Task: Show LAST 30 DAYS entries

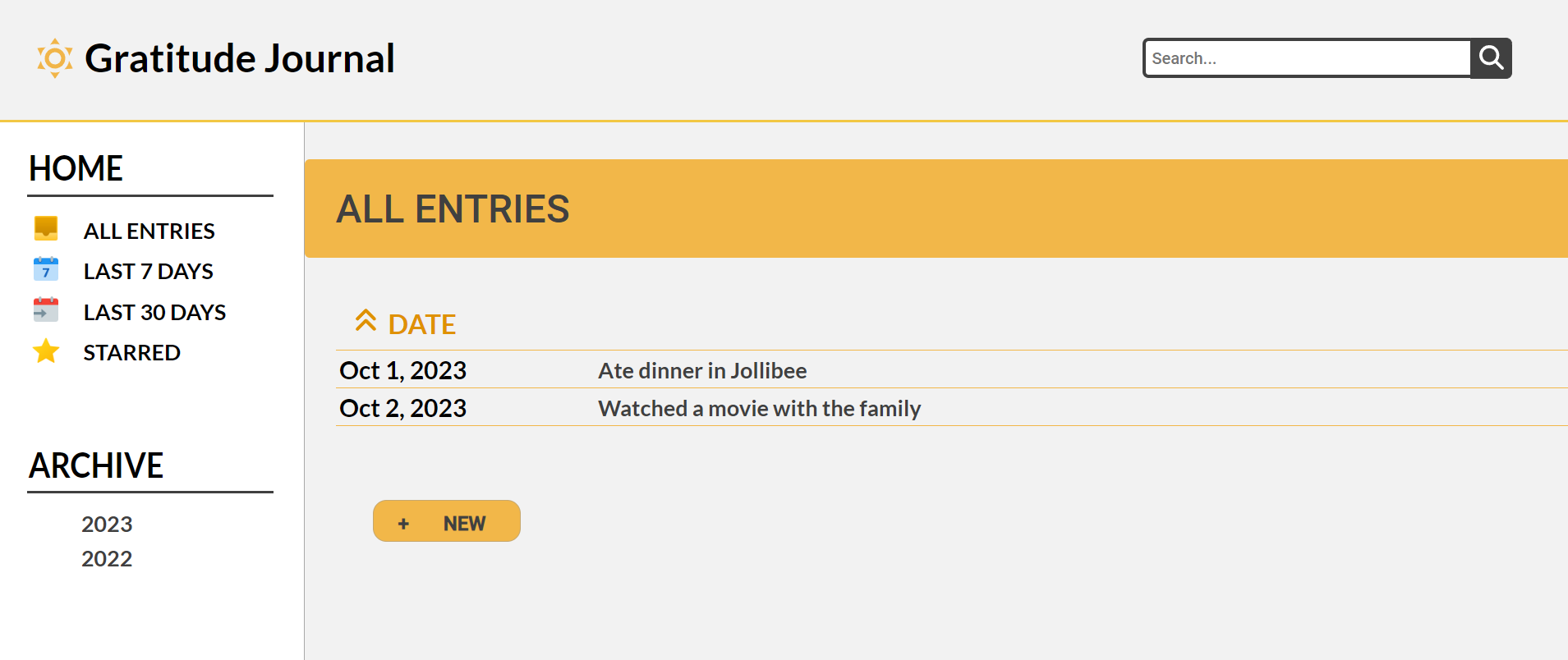Action: coord(154,312)
